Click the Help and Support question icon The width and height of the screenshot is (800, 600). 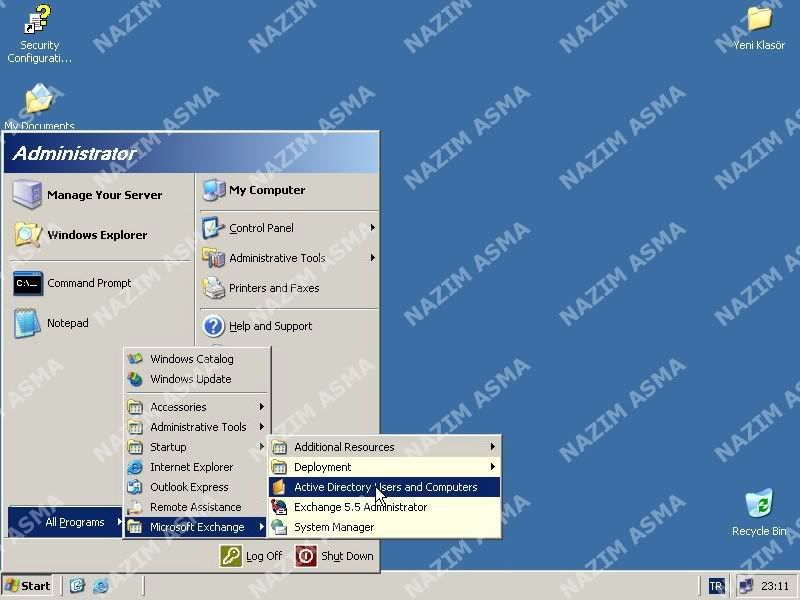click(213, 326)
